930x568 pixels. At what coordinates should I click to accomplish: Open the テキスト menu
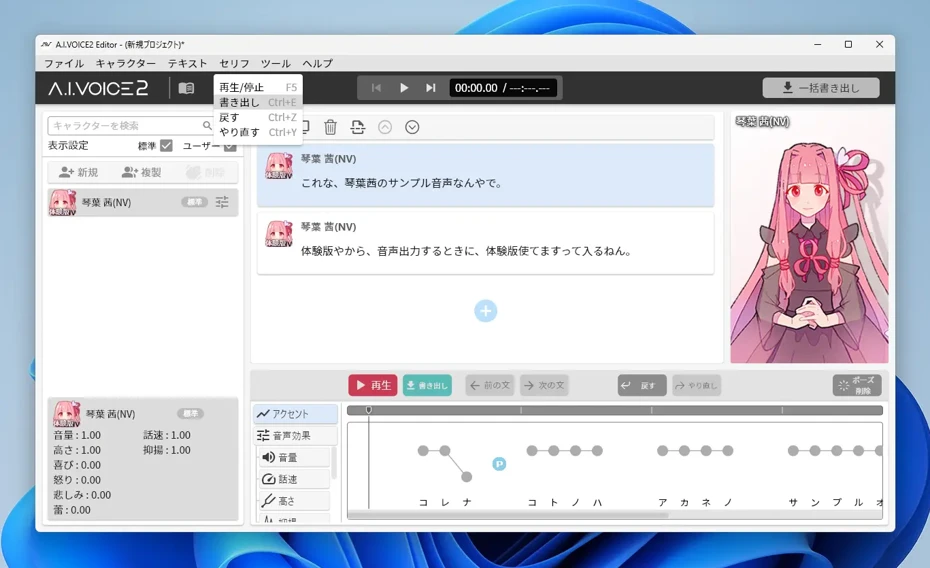click(x=187, y=63)
